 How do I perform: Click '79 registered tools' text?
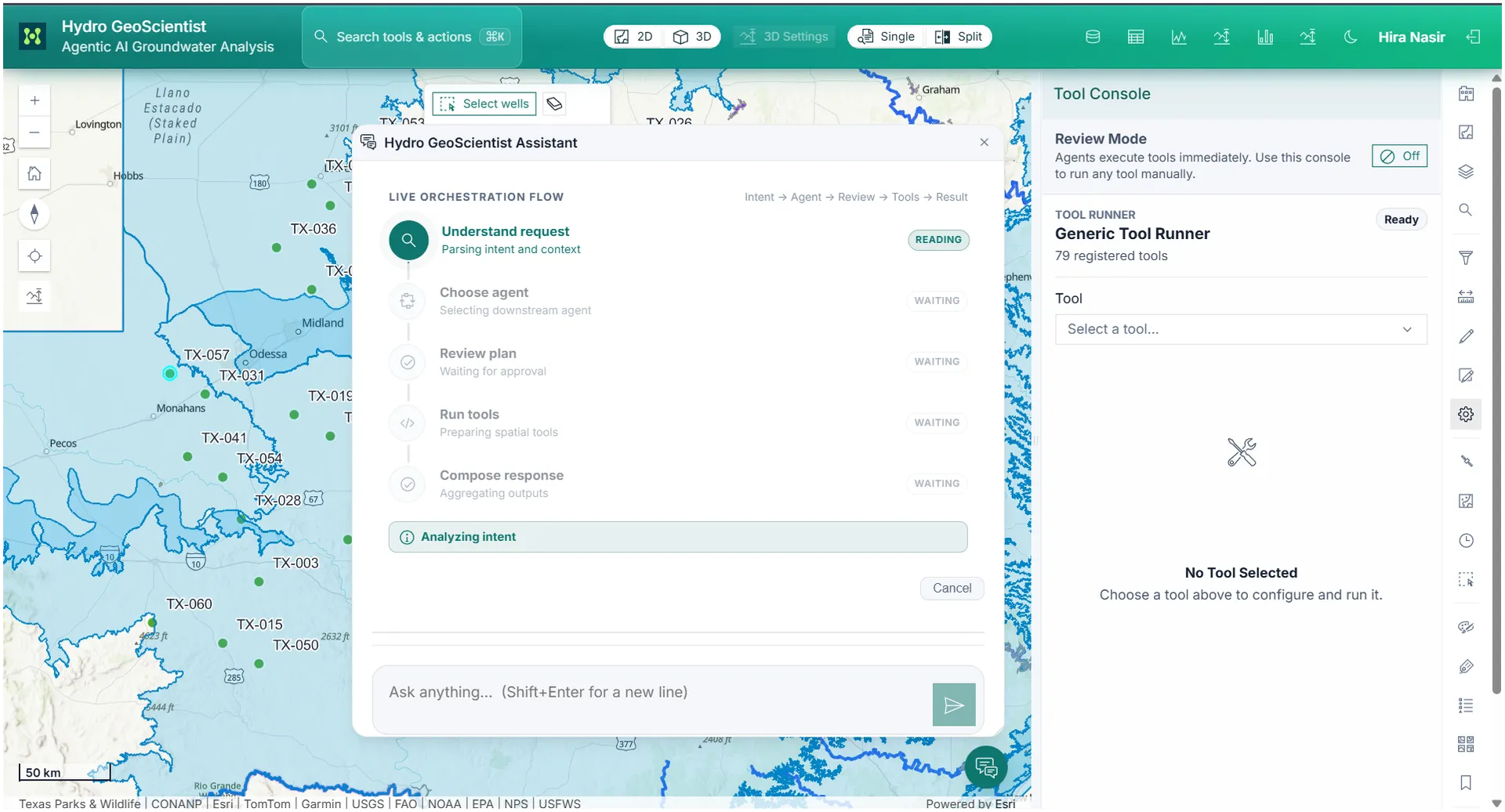1111,256
